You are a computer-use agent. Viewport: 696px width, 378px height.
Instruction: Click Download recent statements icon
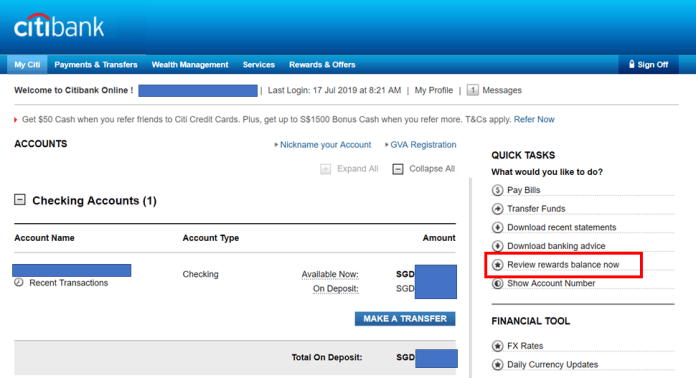498,227
